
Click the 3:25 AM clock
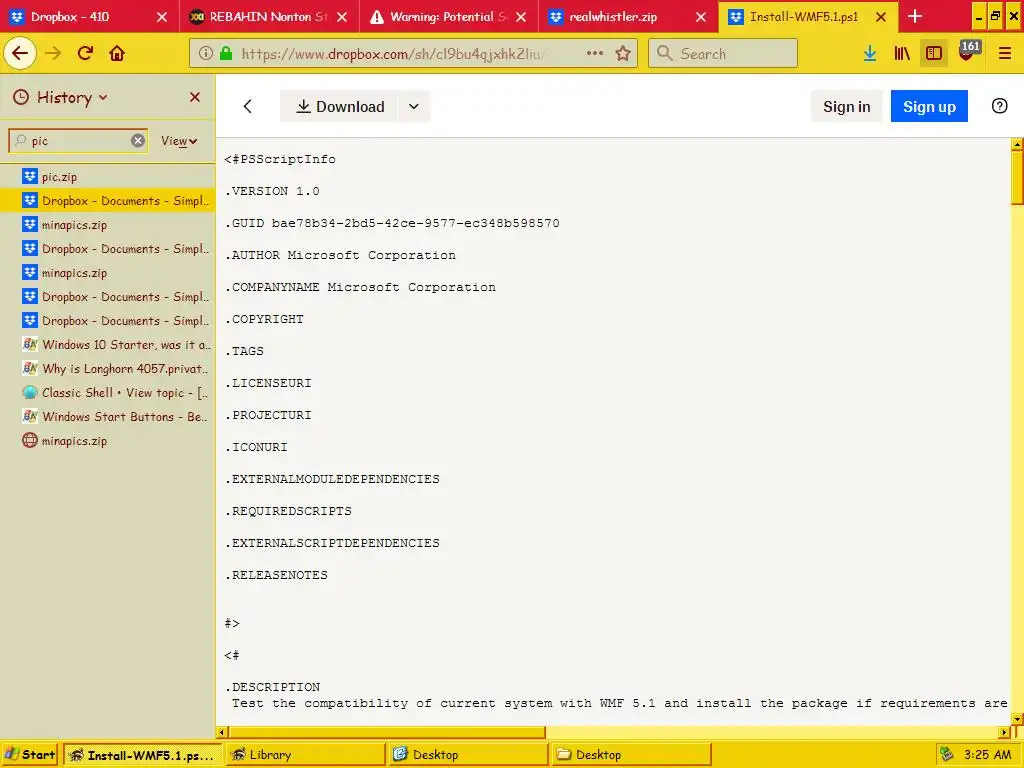point(987,755)
